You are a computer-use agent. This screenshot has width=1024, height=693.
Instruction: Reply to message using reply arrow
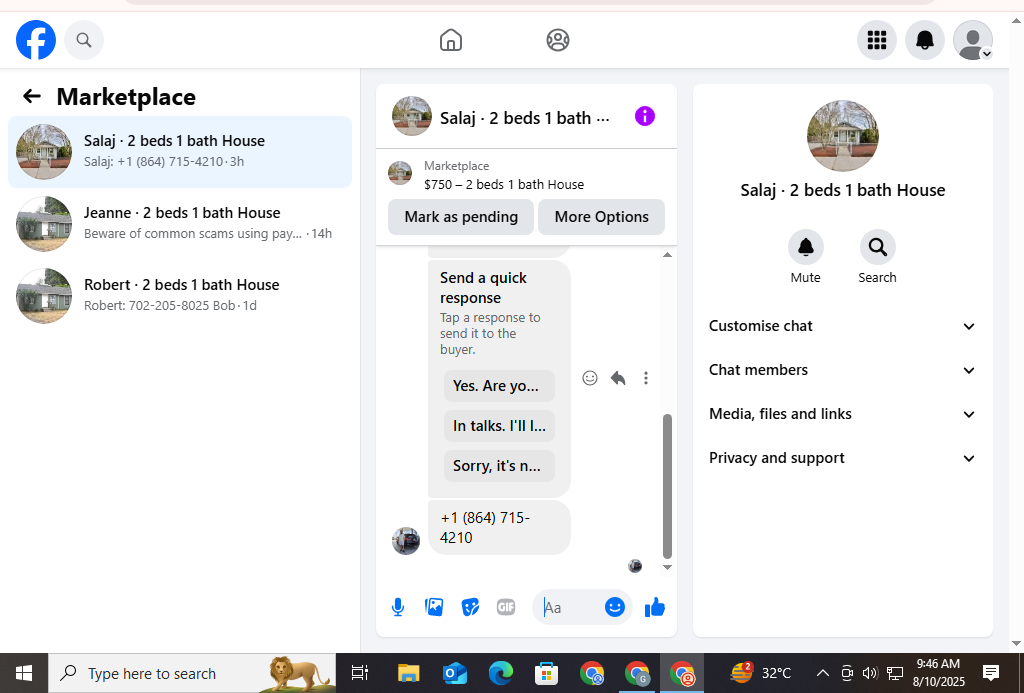coord(618,378)
